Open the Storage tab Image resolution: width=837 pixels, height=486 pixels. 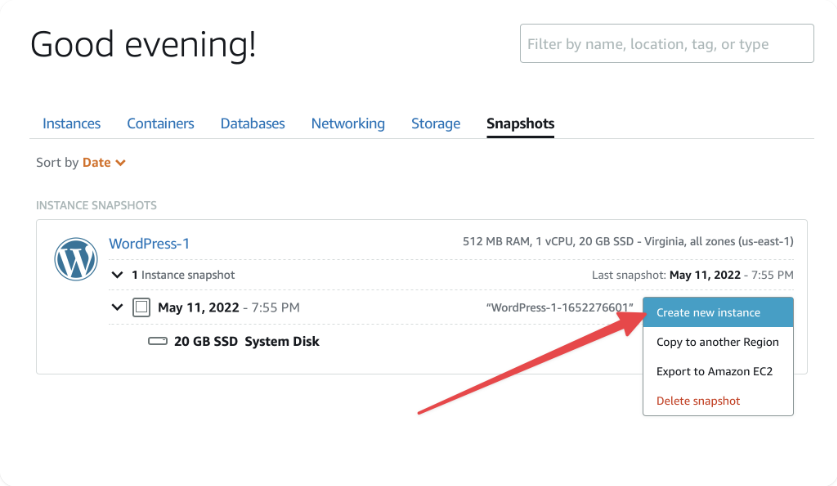click(x=436, y=123)
